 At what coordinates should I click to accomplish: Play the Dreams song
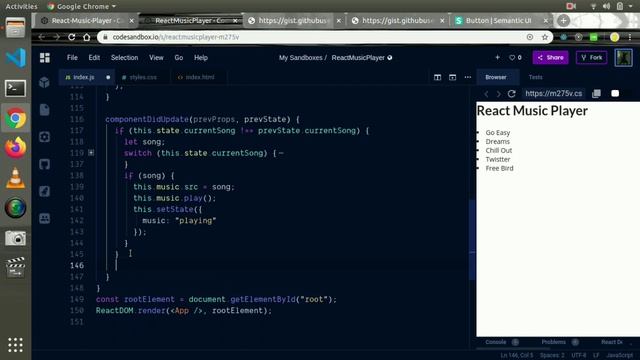tap(498, 142)
